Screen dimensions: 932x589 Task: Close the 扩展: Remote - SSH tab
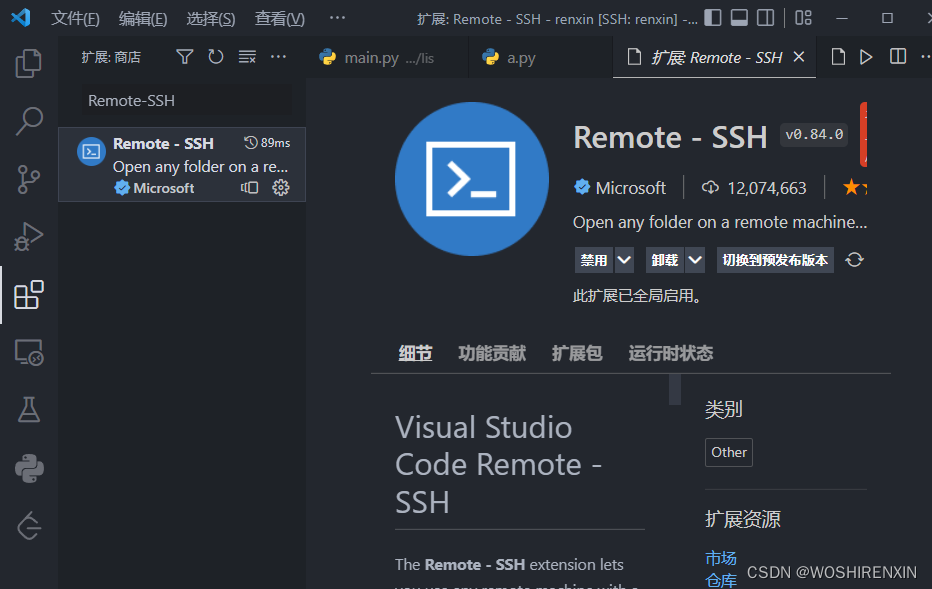[x=799, y=57]
